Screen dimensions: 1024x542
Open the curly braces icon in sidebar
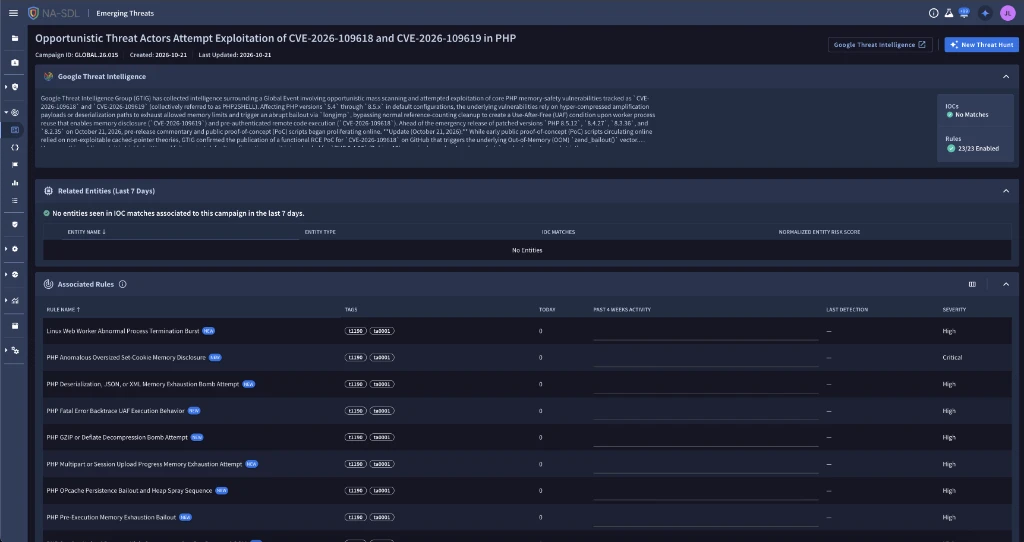(x=15, y=148)
